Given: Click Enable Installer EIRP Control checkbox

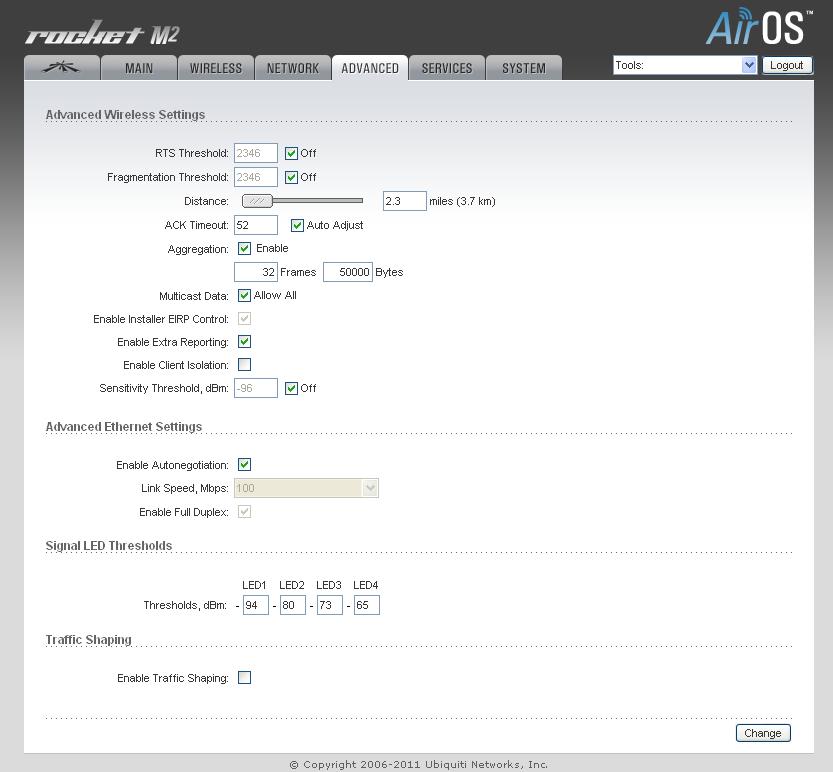Looking at the screenshot, I should pyautogui.click(x=244, y=318).
